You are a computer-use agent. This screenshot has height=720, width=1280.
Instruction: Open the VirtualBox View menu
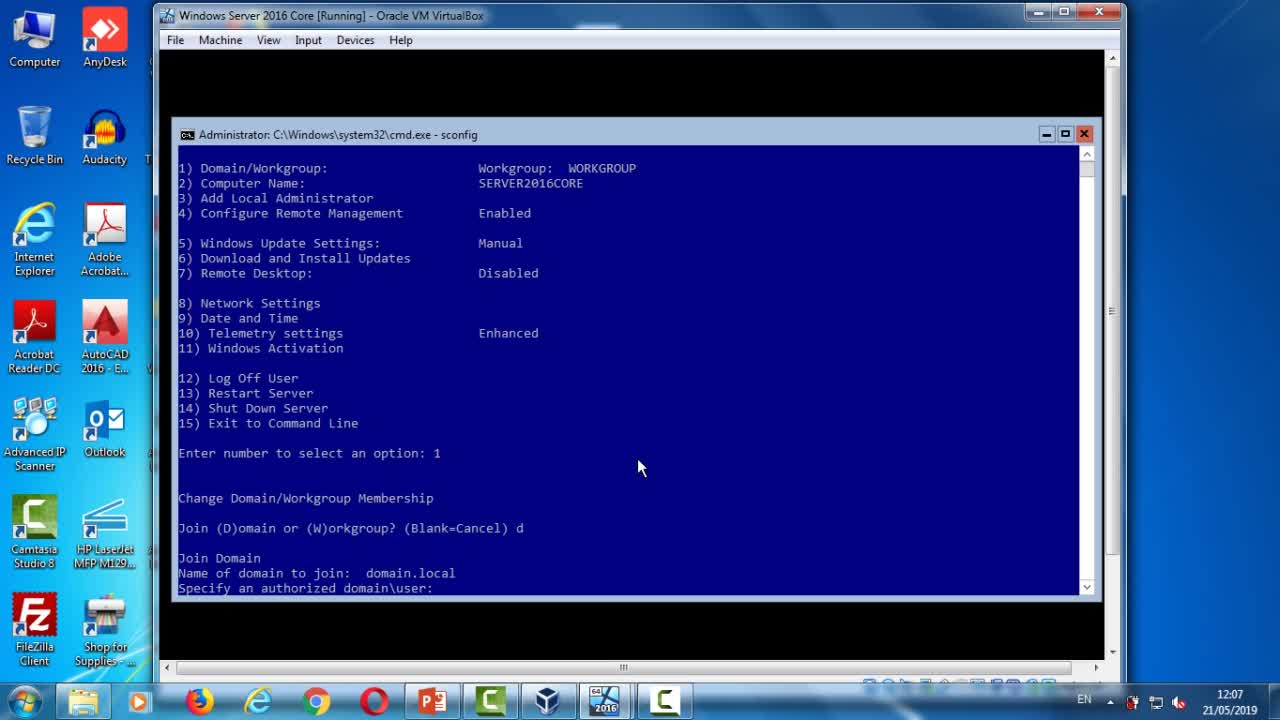point(268,40)
